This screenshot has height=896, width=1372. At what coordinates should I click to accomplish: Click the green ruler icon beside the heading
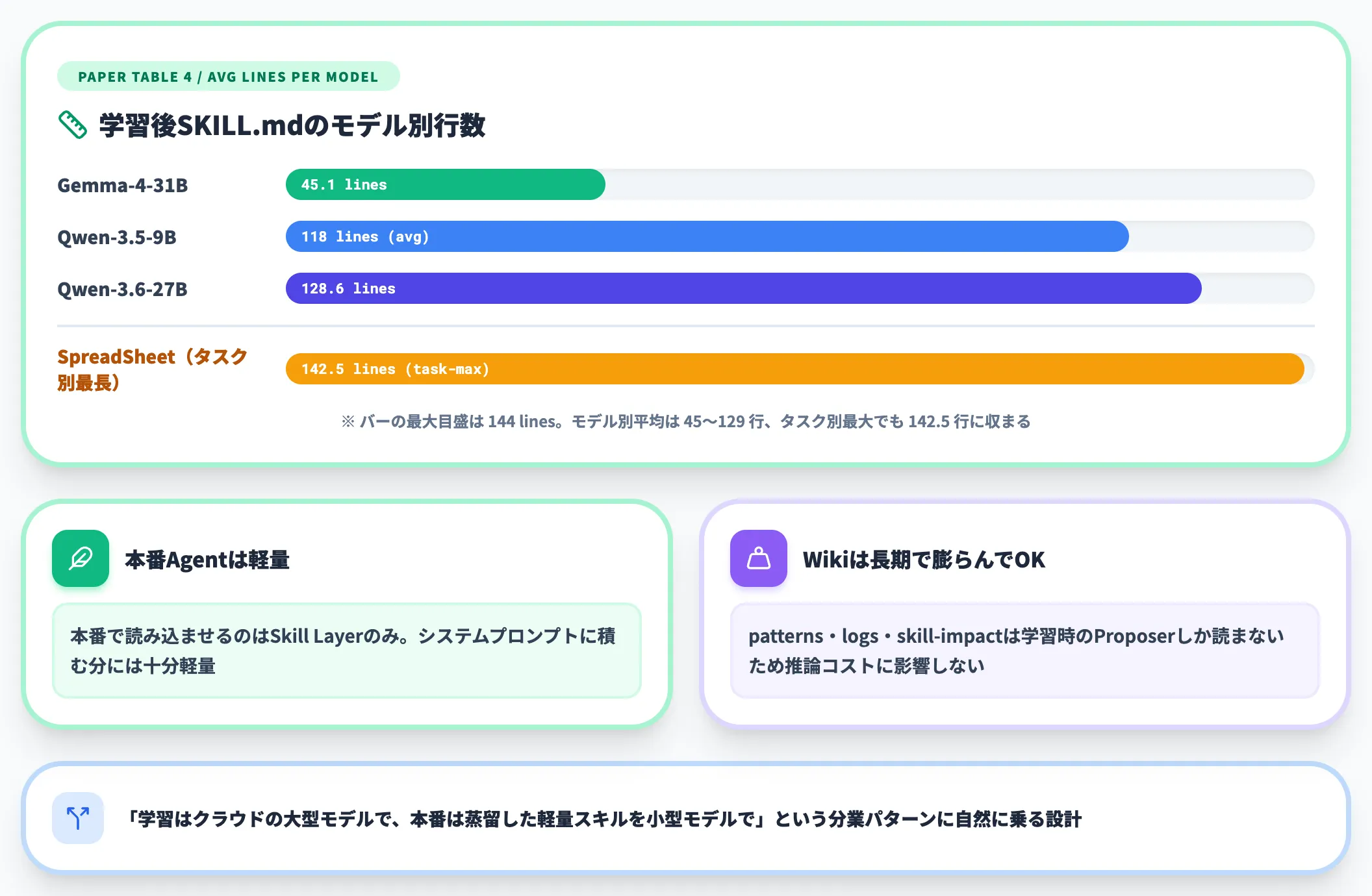[73, 125]
